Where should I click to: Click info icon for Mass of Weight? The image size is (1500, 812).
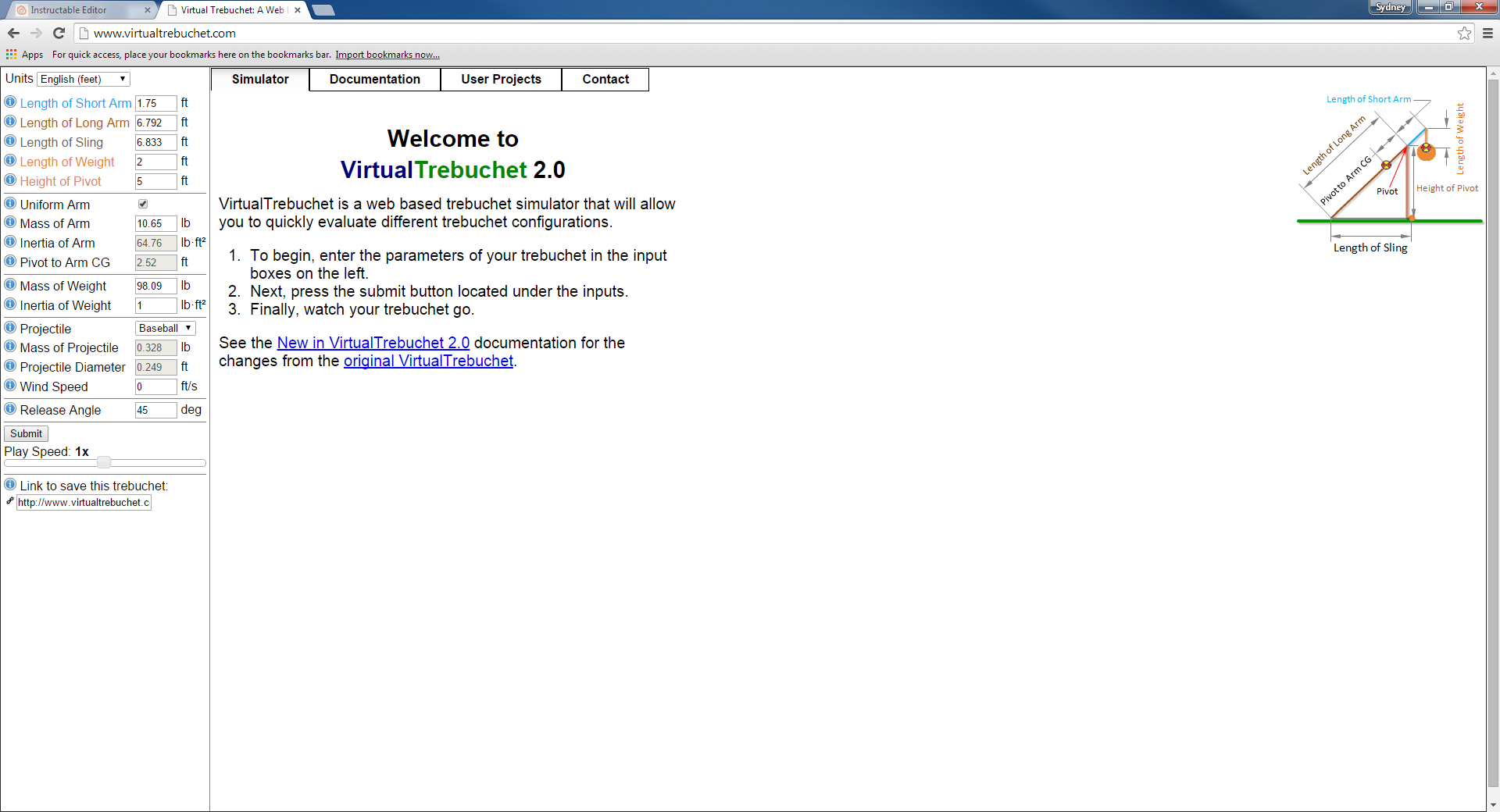10,284
